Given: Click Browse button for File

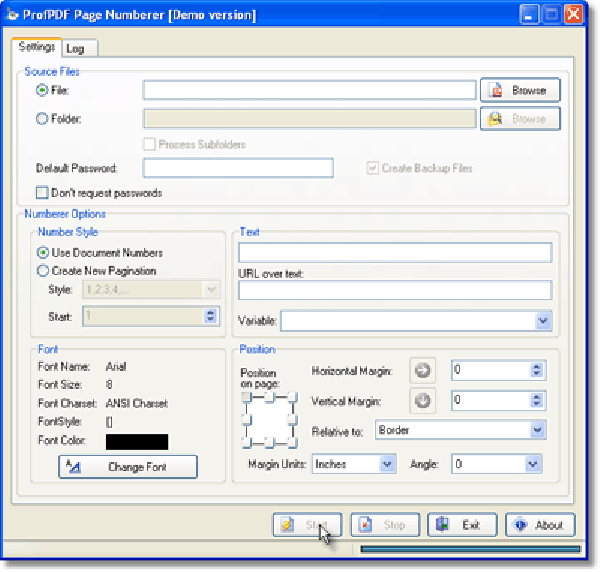Looking at the screenshot, I should (x=520, y=90).
